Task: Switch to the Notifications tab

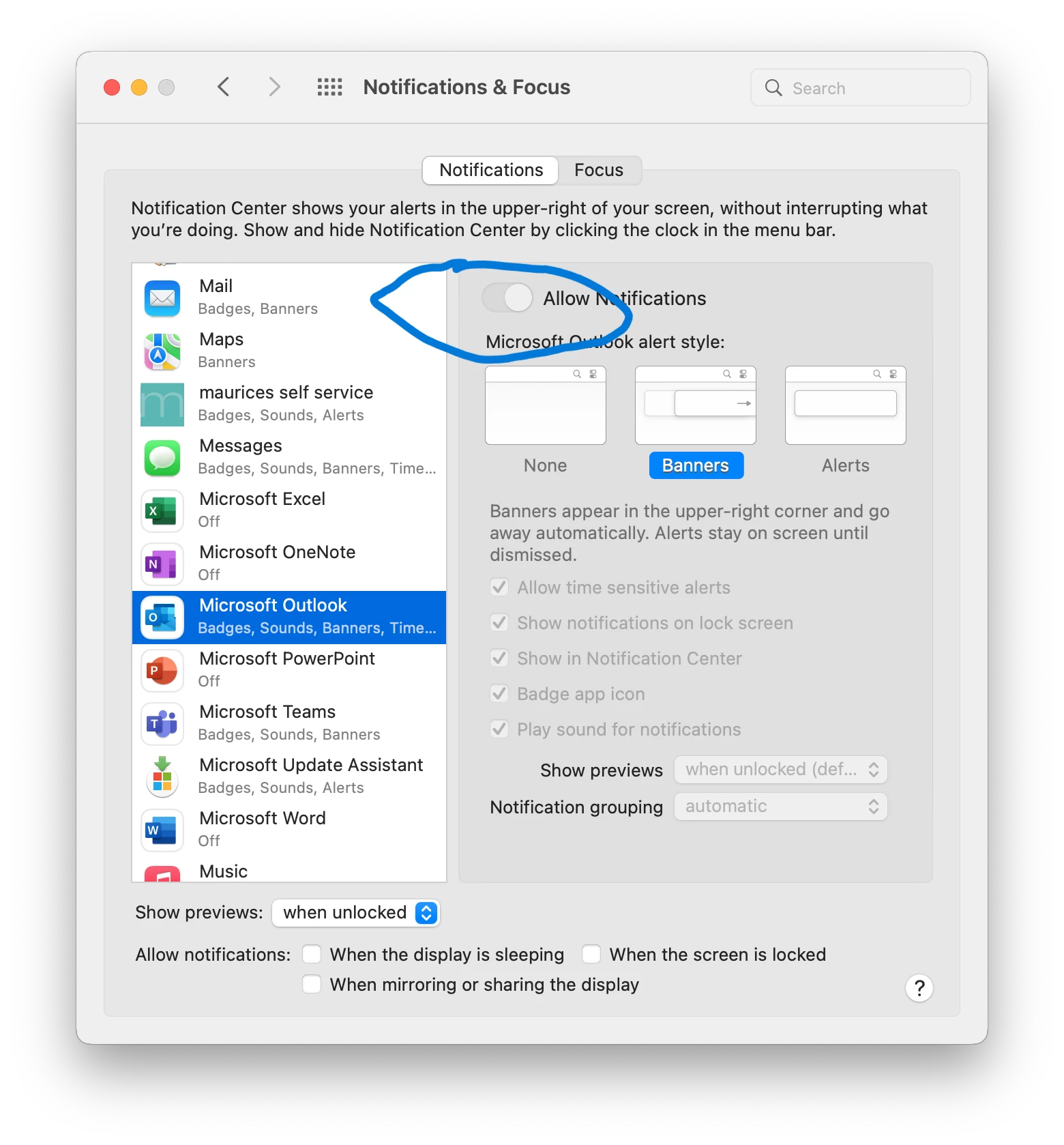Action: (491, 170)
